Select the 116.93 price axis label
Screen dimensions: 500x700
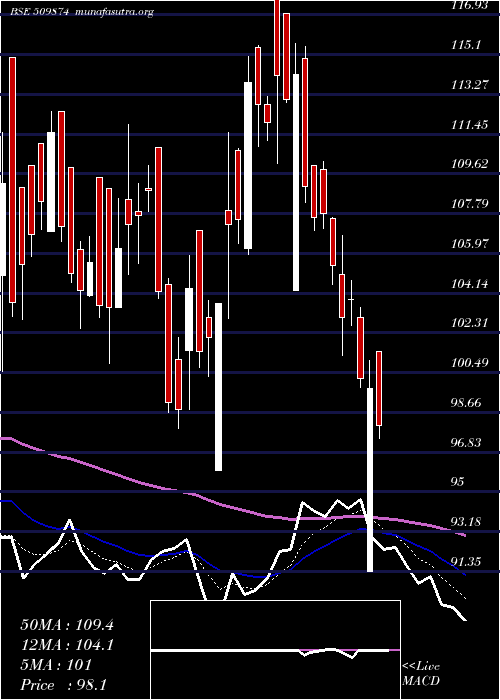click(x=470, y=5)
